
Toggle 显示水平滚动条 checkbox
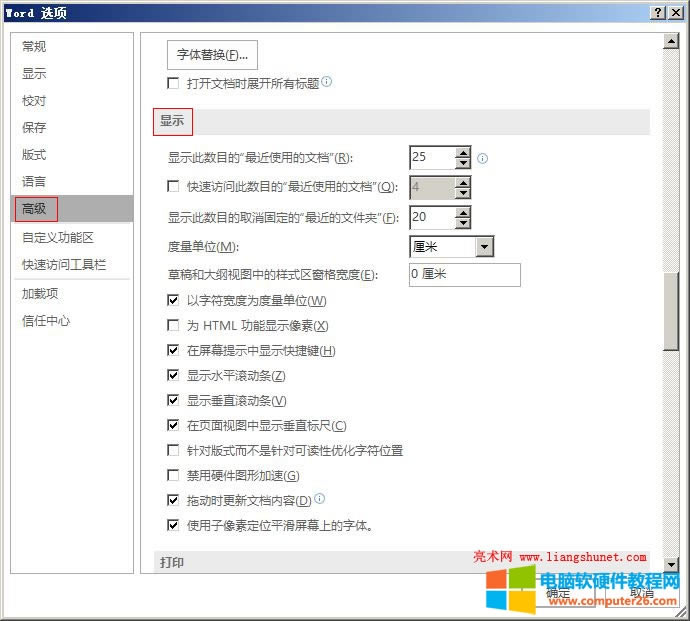[x=173, y=376]
